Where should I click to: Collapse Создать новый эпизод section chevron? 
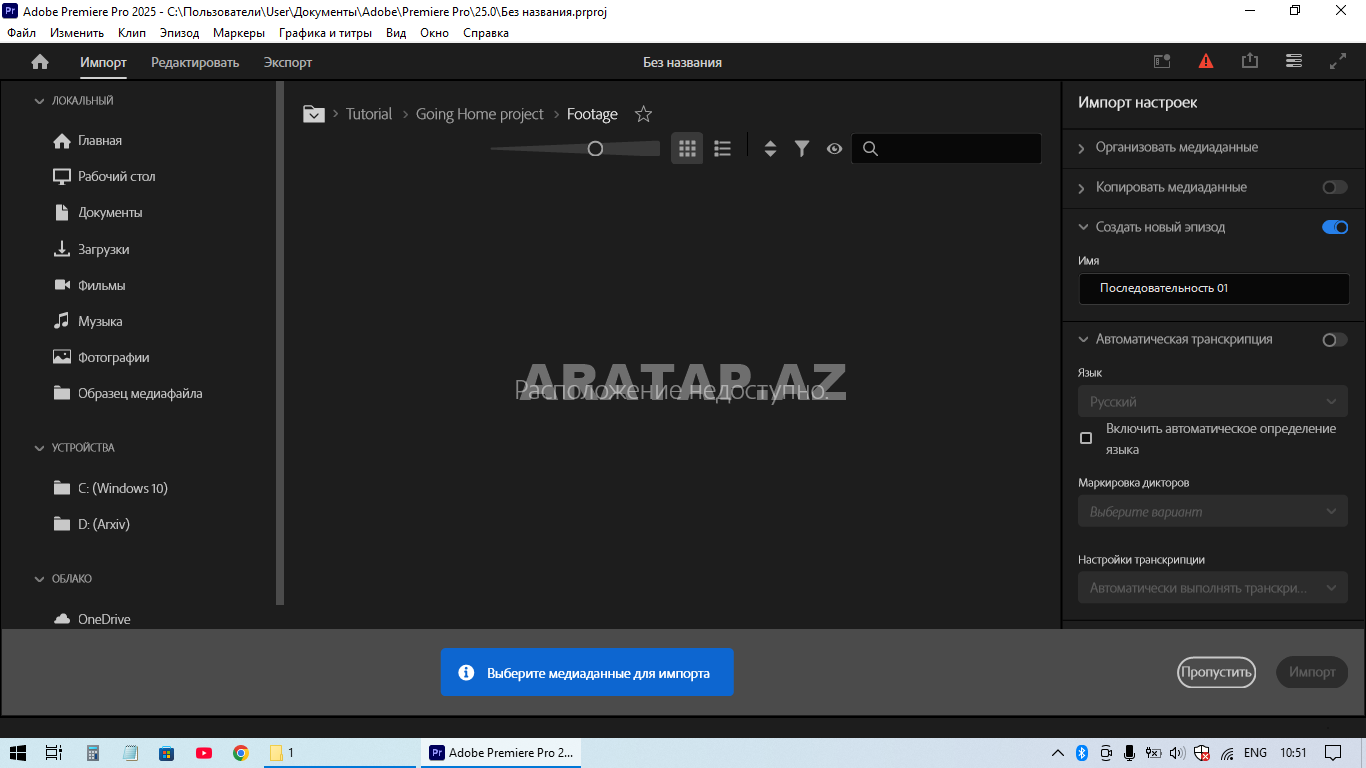tap(1083, 227)
